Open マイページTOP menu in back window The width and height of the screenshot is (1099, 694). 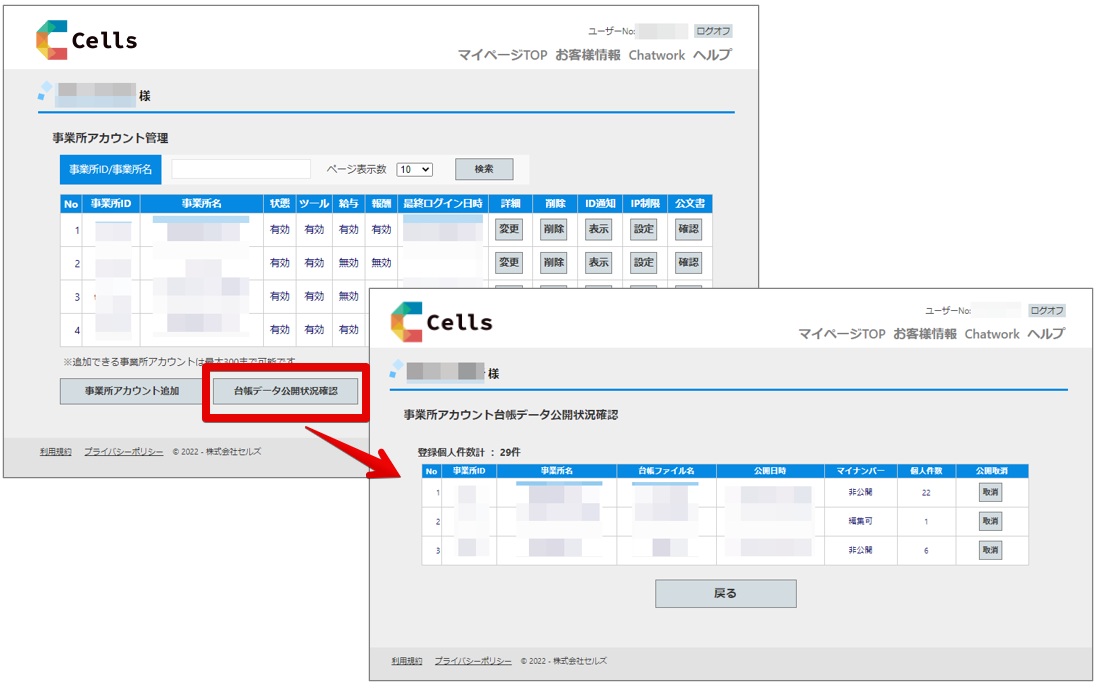point(503,55)
